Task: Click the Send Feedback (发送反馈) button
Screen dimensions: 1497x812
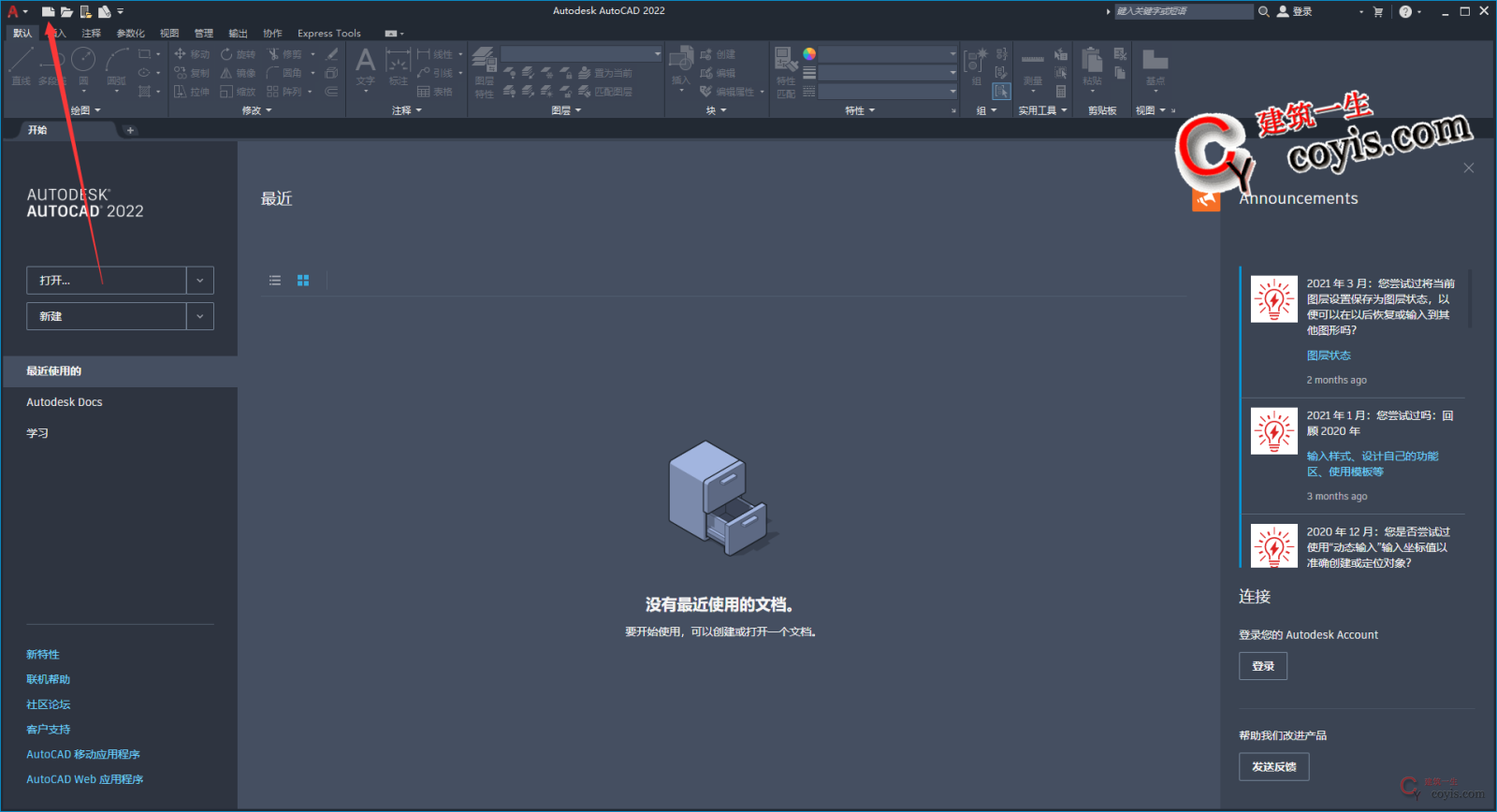Action: click(1274, 766)
